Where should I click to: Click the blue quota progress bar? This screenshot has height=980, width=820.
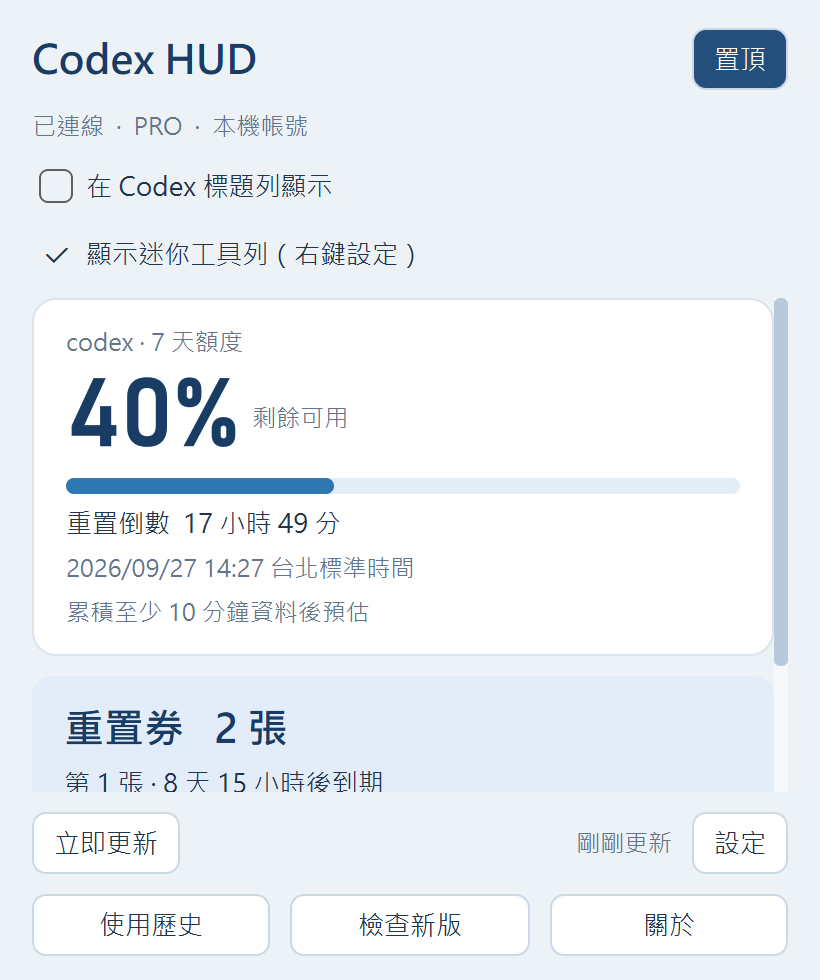coord(402,486)
